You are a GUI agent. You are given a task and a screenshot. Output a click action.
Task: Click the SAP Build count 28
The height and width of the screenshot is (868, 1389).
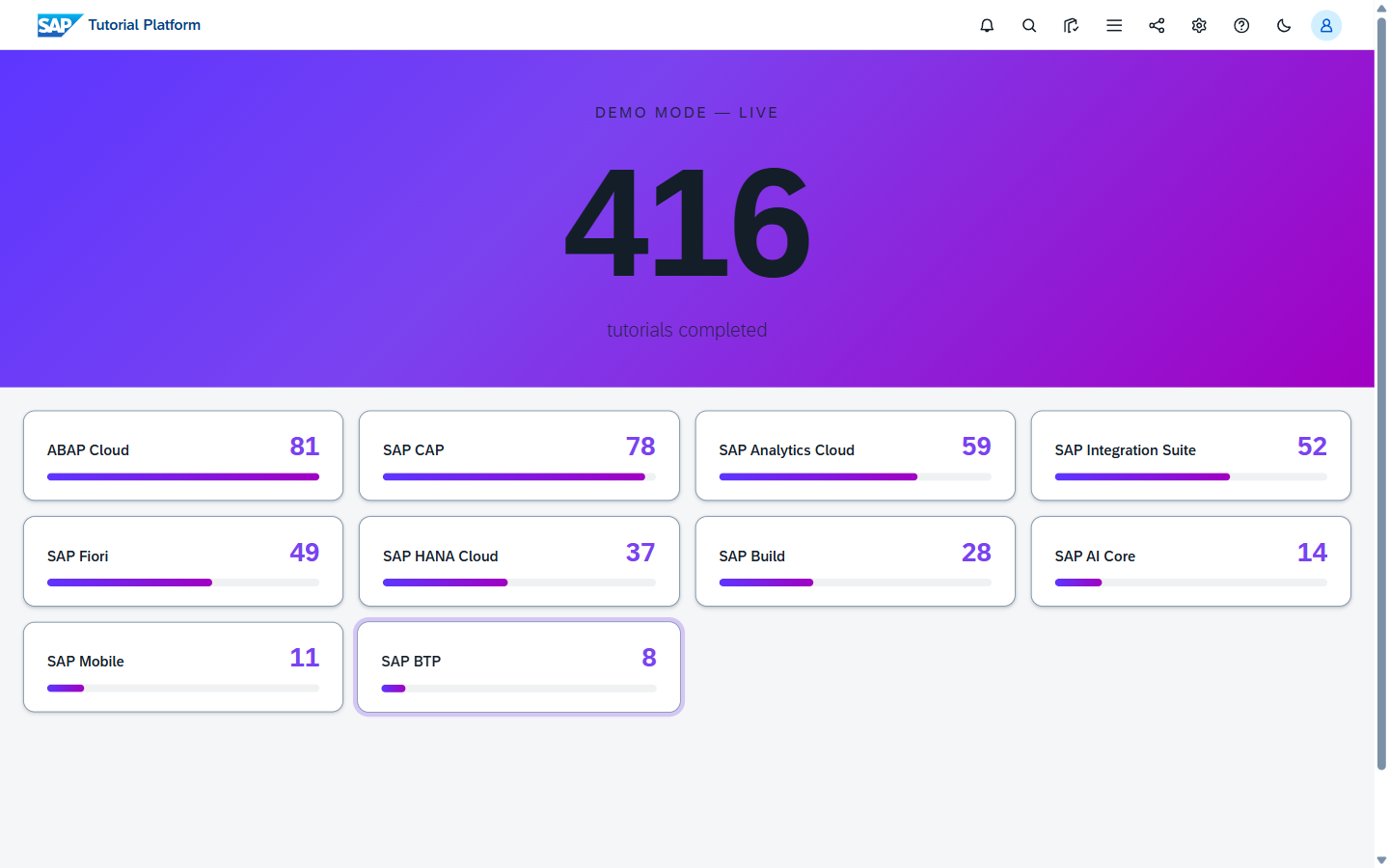click(x=976, y=553)
